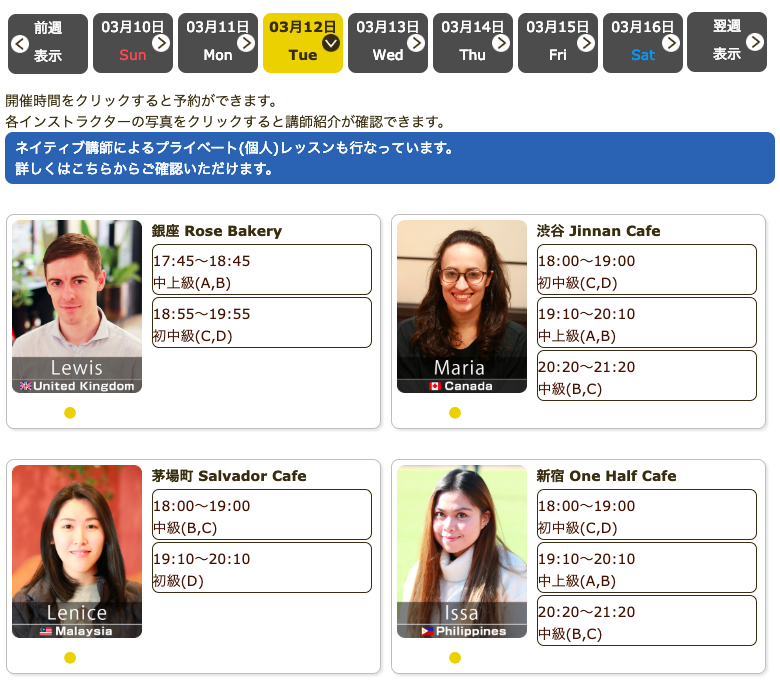The width and height of the screenshot is (780, 684).
Task: Click the yellow dot under Maria's photo
Action: coord(455,413)
